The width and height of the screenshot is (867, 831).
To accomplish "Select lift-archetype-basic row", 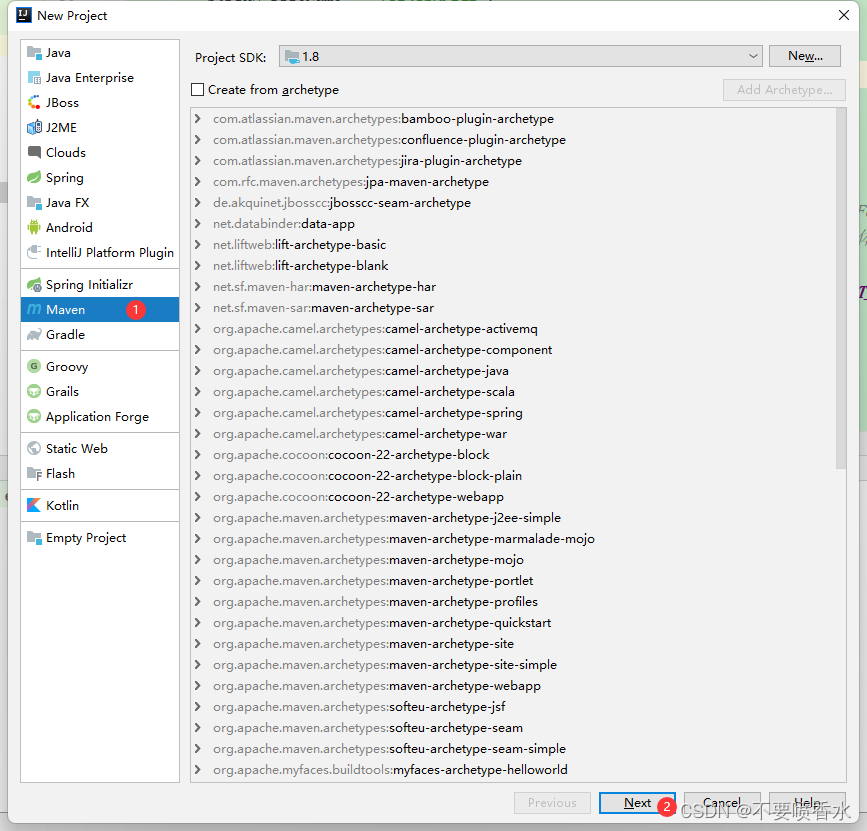I will [x=513, y=245].
